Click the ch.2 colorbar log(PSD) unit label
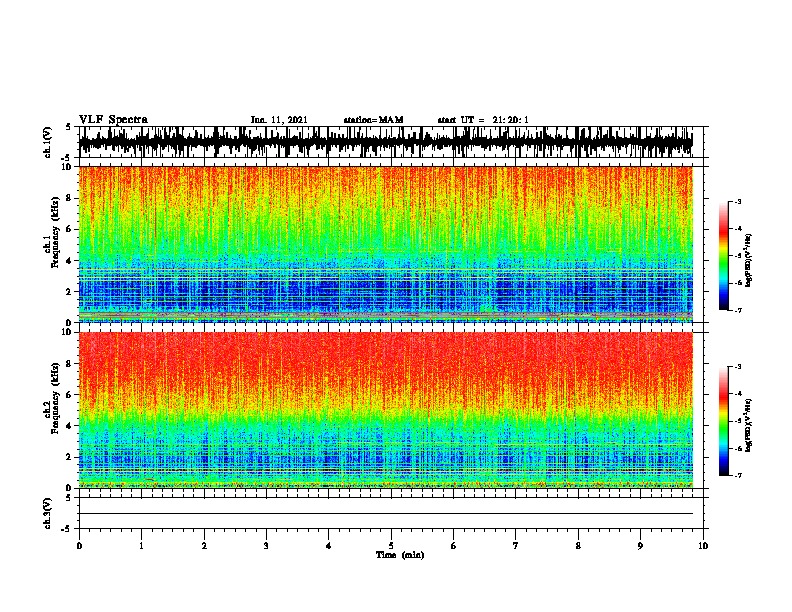 click(x=749, y=425)
